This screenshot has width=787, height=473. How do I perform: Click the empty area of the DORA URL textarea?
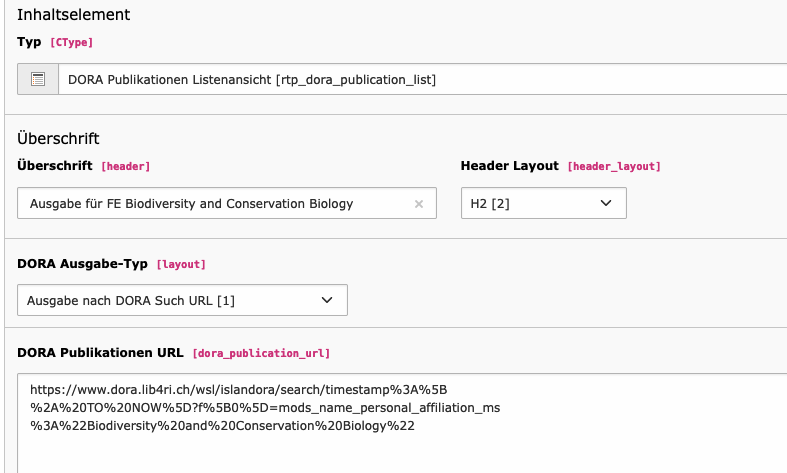click(402, 452)
